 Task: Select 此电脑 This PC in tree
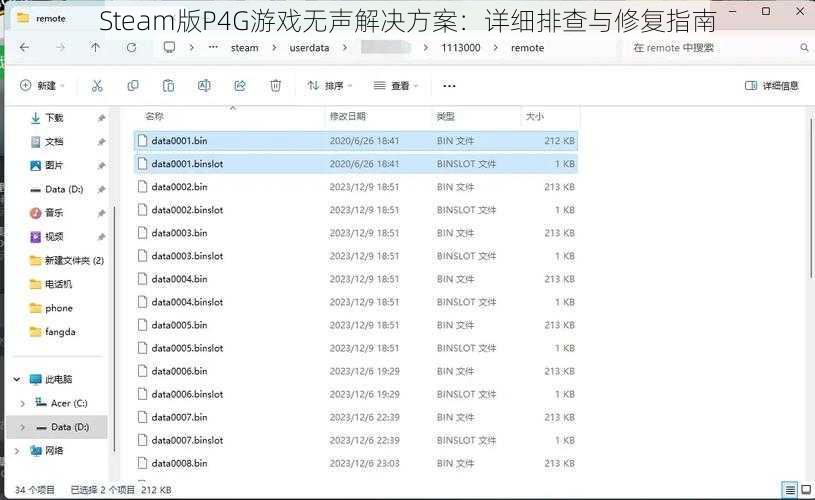tap(51, 379)
